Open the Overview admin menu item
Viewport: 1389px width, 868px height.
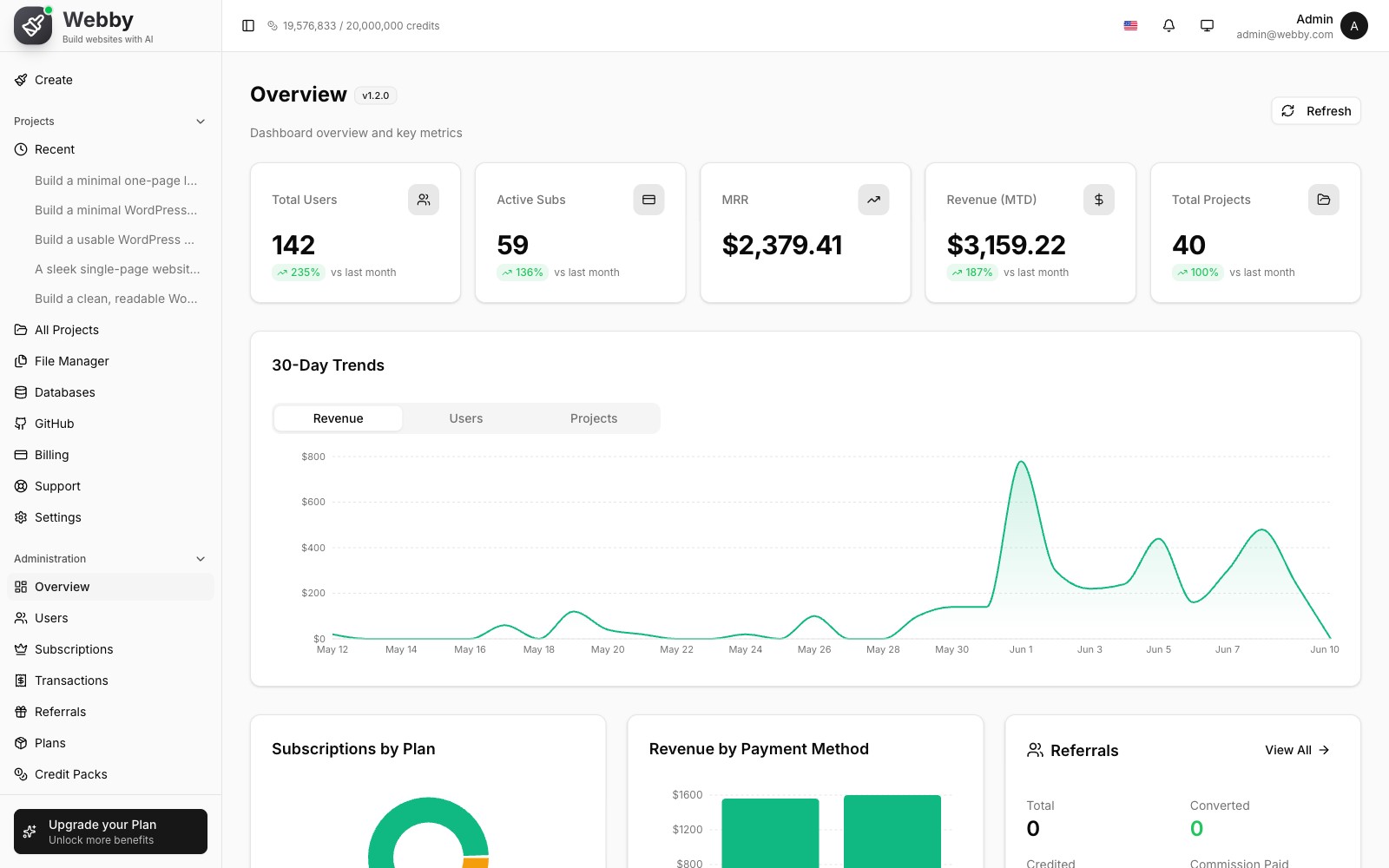110,587
